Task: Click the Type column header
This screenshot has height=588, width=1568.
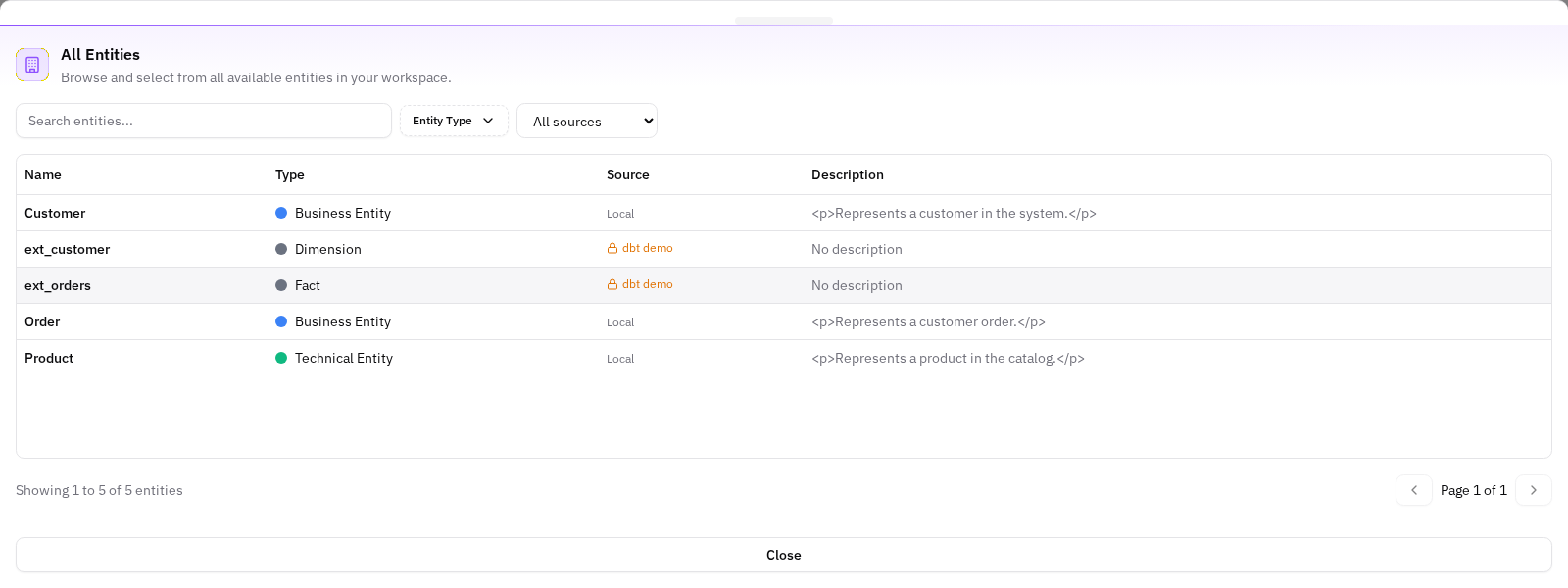Action: [290, 174]
